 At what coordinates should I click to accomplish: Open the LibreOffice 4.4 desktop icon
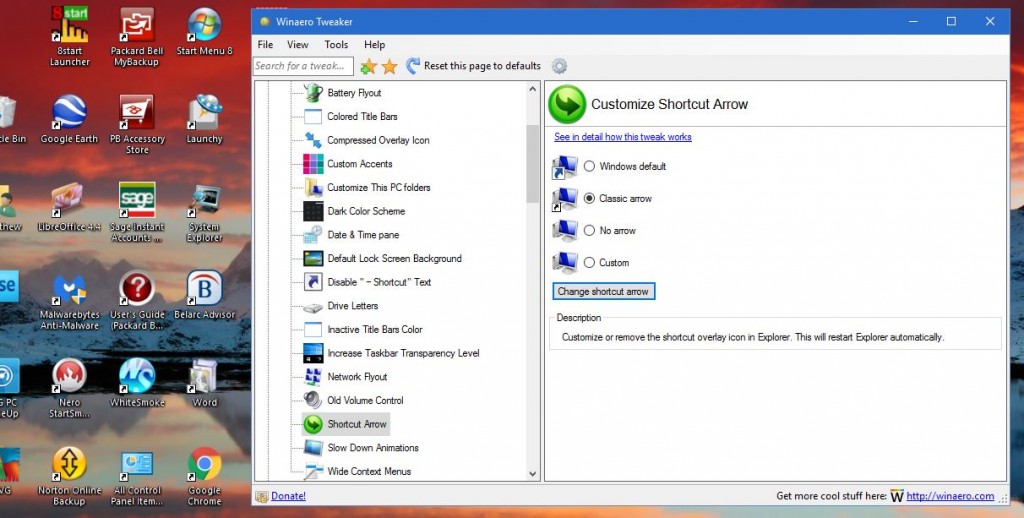(x=69, y=206)
